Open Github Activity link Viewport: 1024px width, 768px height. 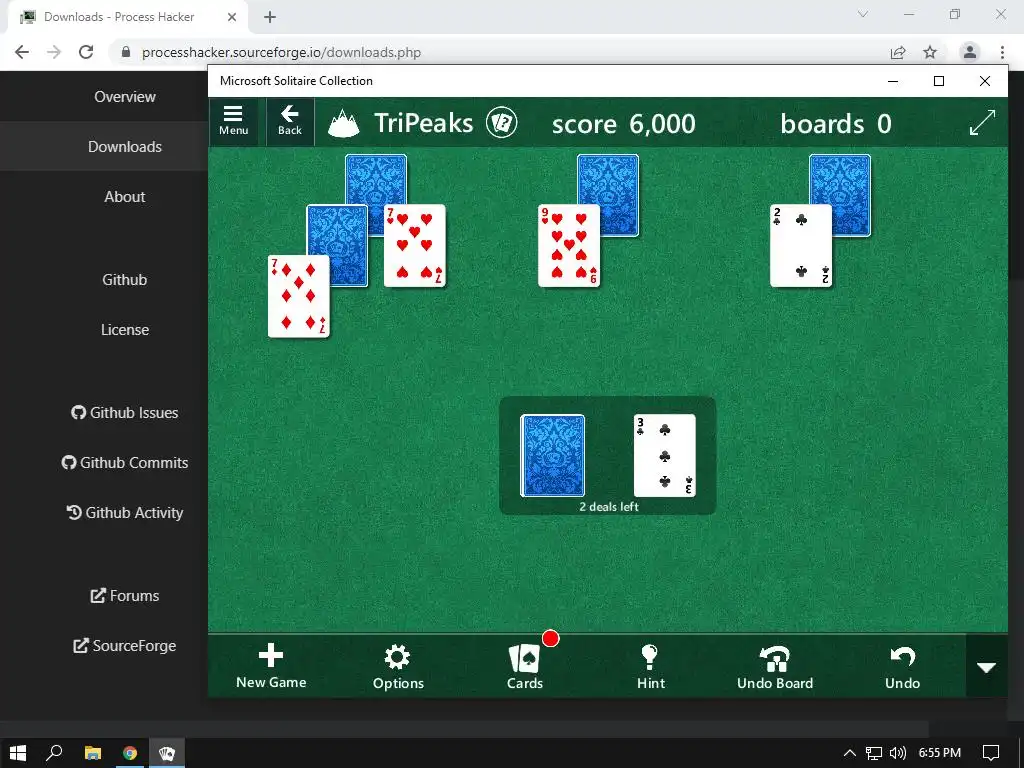[125, 513]
